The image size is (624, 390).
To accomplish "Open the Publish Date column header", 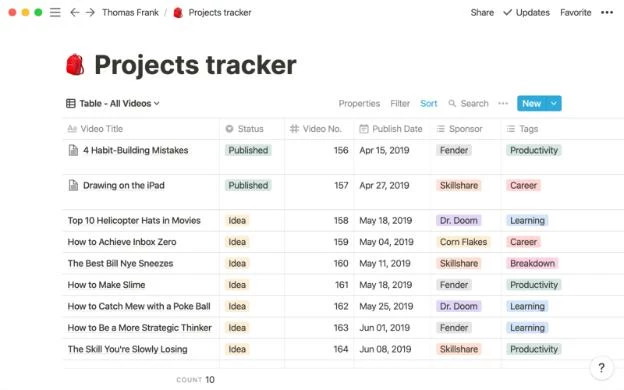I will [x=392, y=129].
